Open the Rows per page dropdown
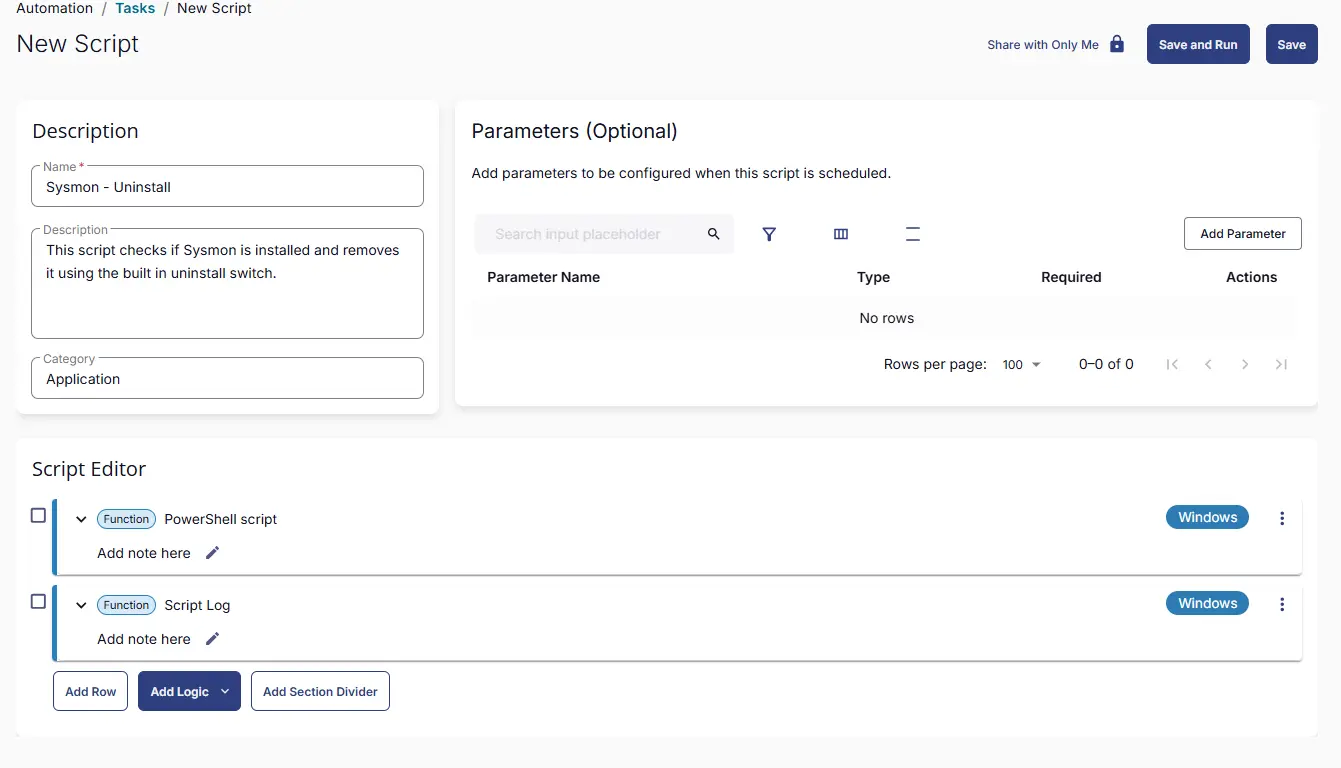Image resolution: width=1341 pixels, height=768 pixels. [1022, 365]
